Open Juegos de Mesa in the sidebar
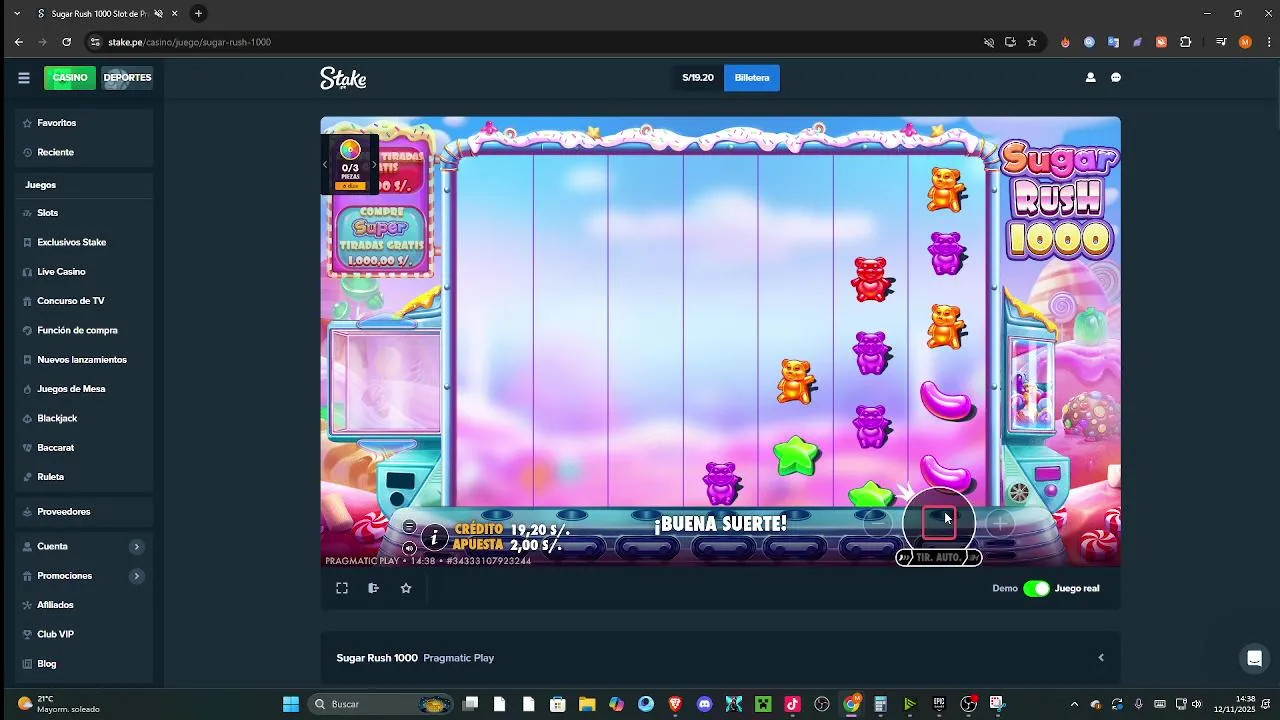This screenshot has width=1280, height=720. (x=85, y=389)
